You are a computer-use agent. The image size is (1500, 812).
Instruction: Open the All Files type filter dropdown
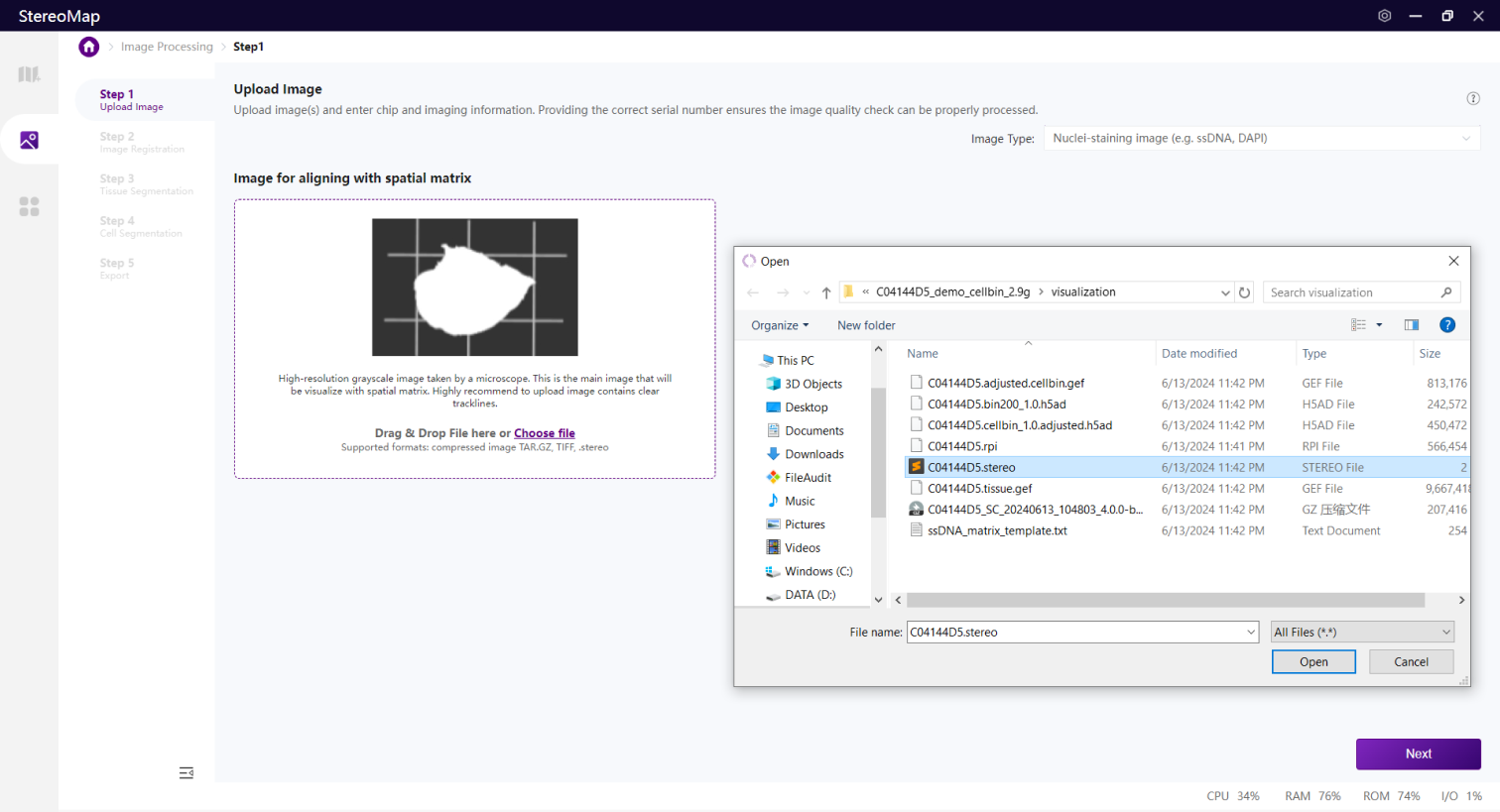1363,633
